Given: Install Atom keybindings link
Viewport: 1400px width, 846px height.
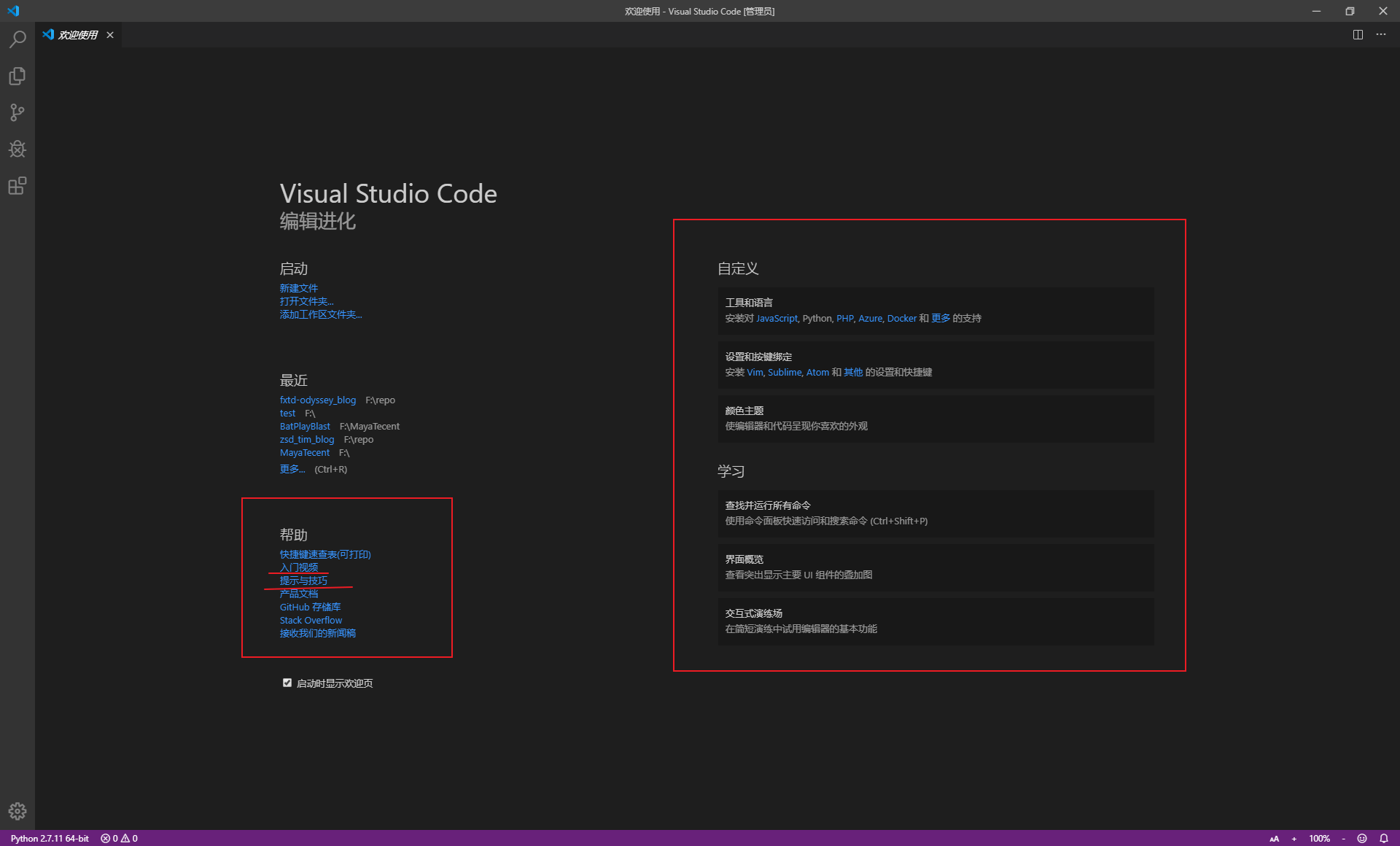Looking at the screenshot, I should coord(817,372).
